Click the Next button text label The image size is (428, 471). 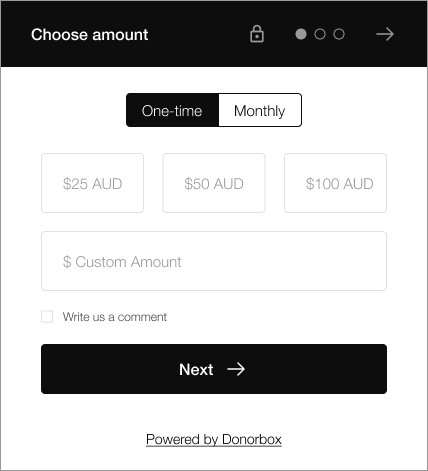(x=196, y=369)
